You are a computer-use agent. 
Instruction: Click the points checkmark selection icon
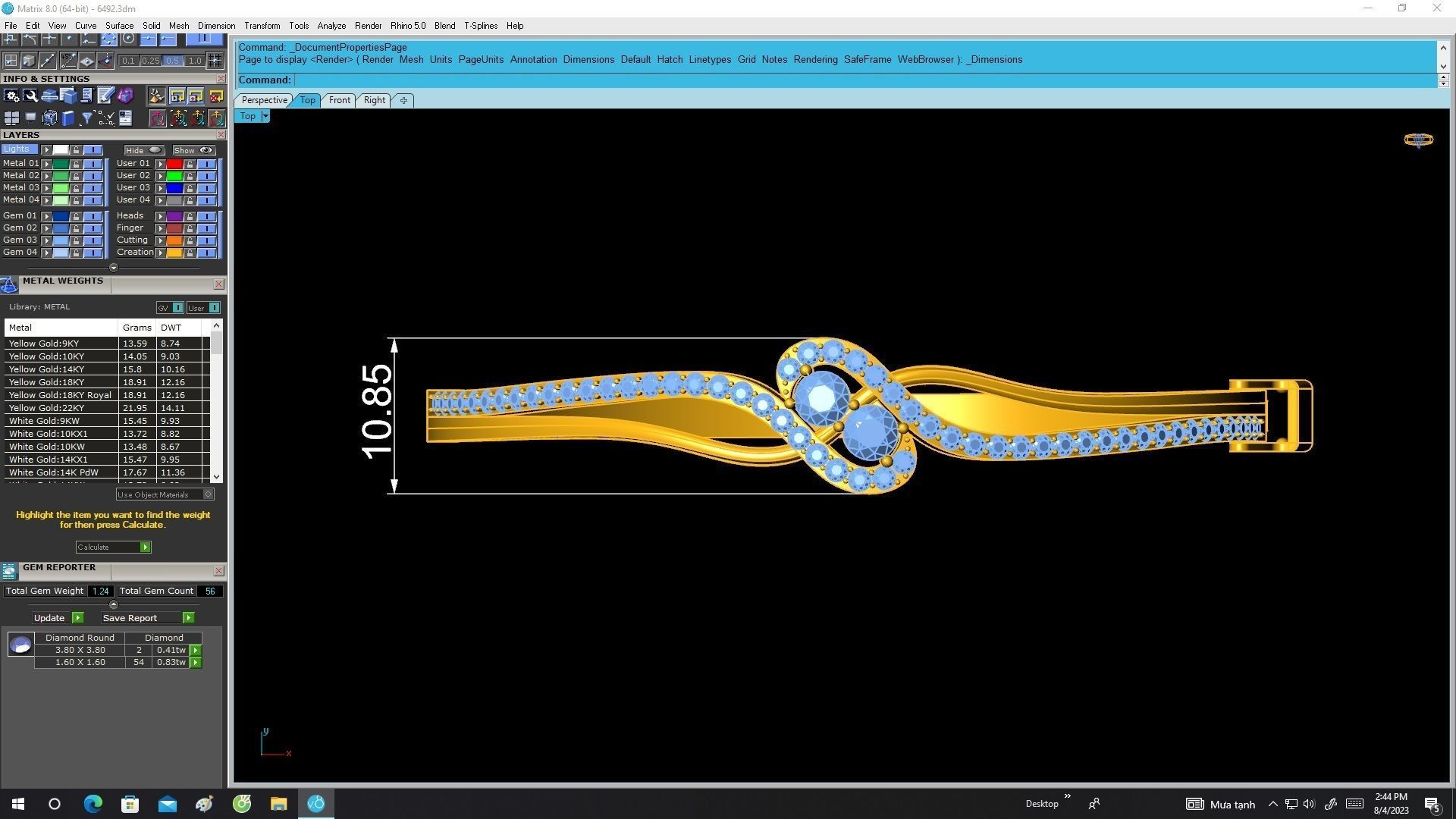(107, 118)
